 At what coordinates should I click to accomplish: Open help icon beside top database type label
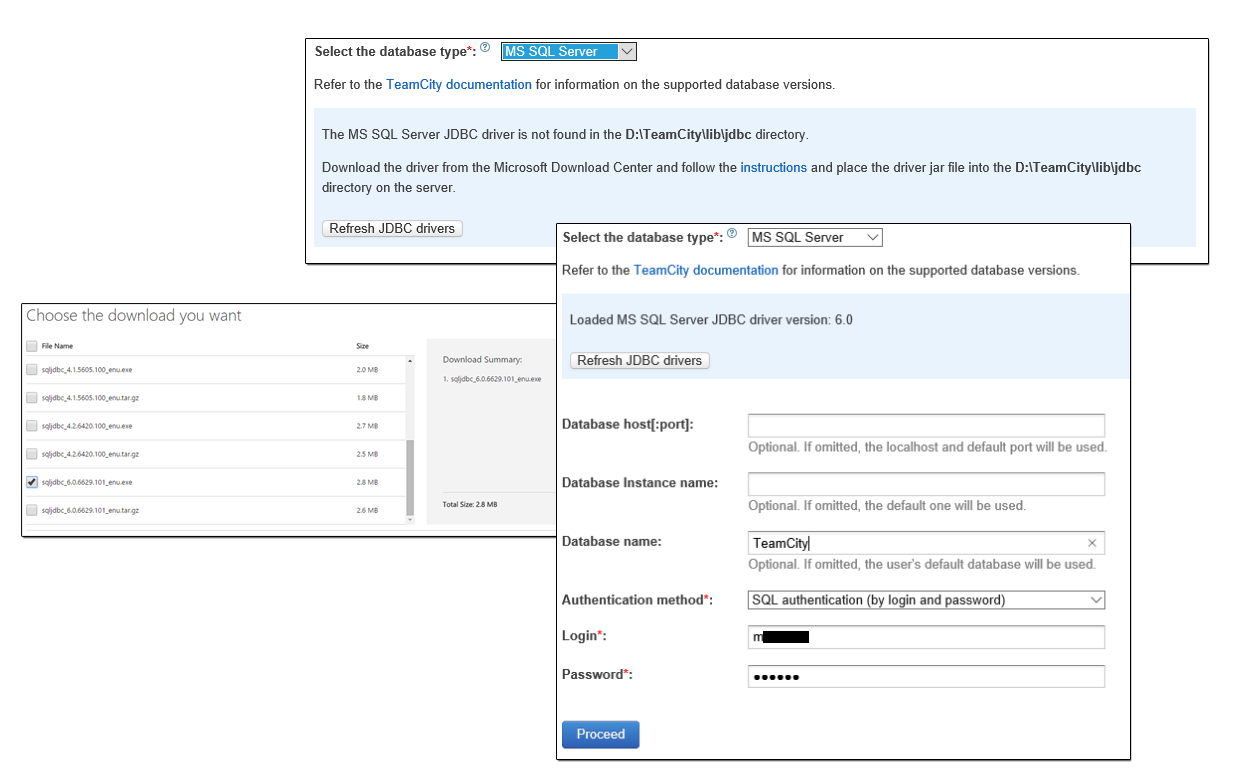[485, 47]
